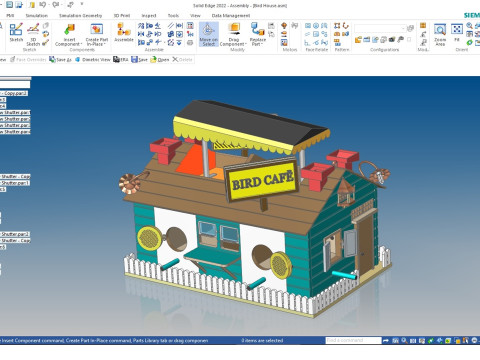Click the Insert Component button
Image resolution: width=480 pixels, height=360 pixels.
click(x=68, y=34)
